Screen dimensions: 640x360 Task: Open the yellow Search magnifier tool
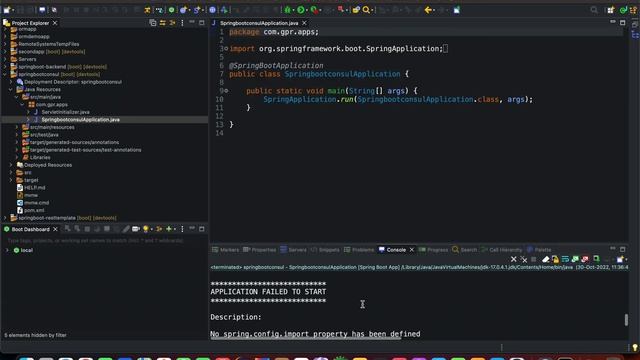[366, 10]
